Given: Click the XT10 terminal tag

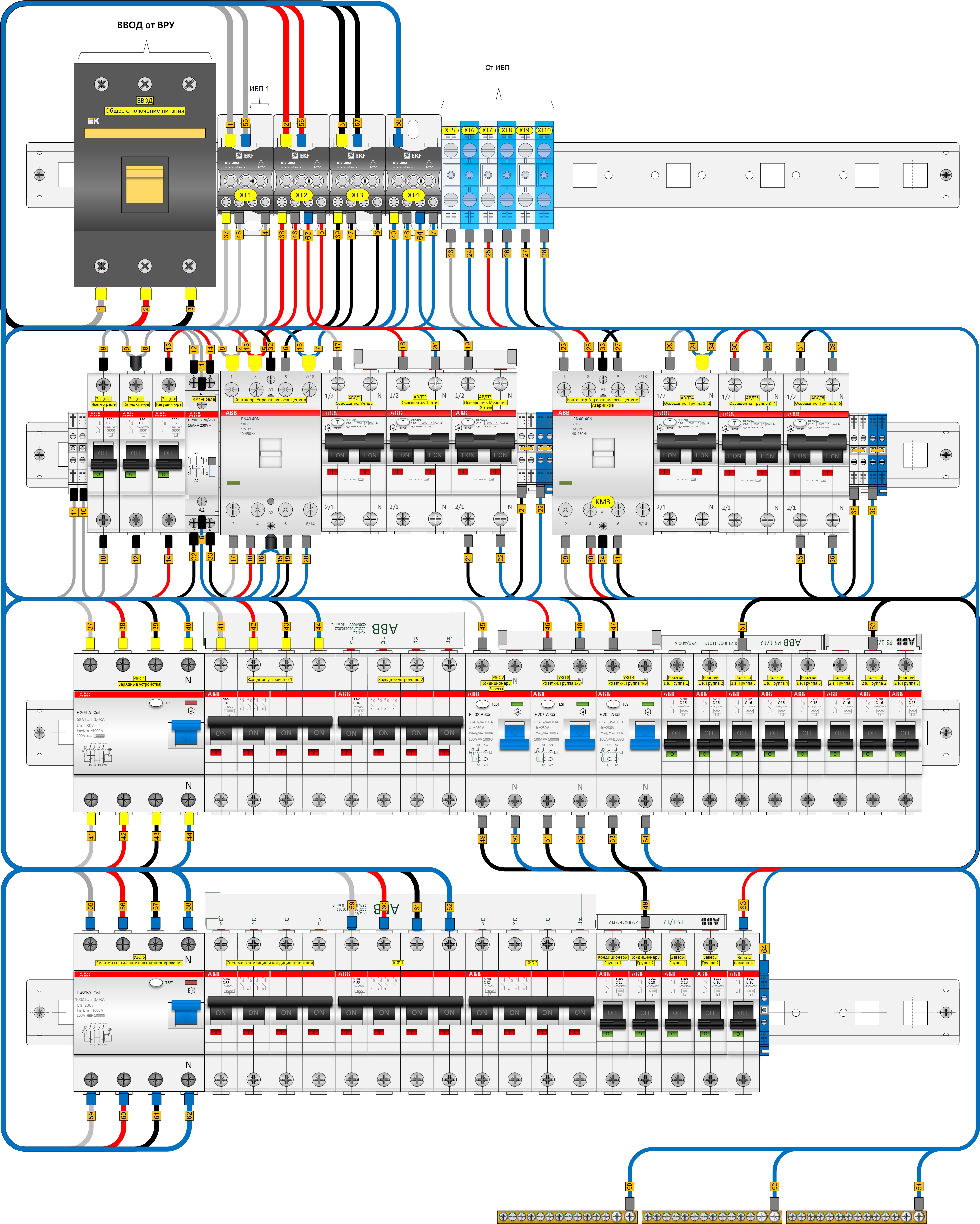Looking at the screenshot, I should click(x=544, y=130).
